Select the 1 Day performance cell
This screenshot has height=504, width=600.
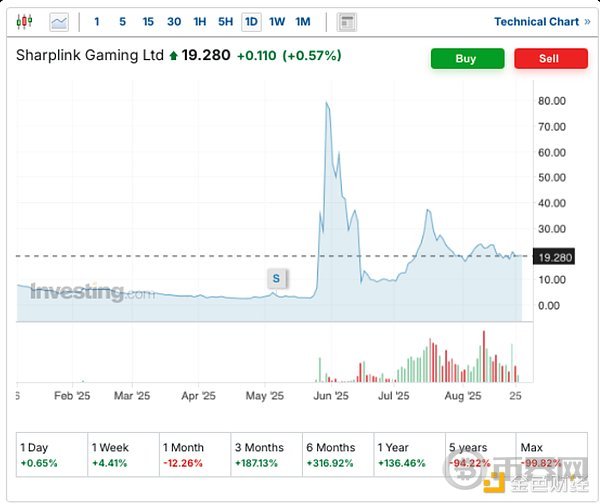pos(52,455)
